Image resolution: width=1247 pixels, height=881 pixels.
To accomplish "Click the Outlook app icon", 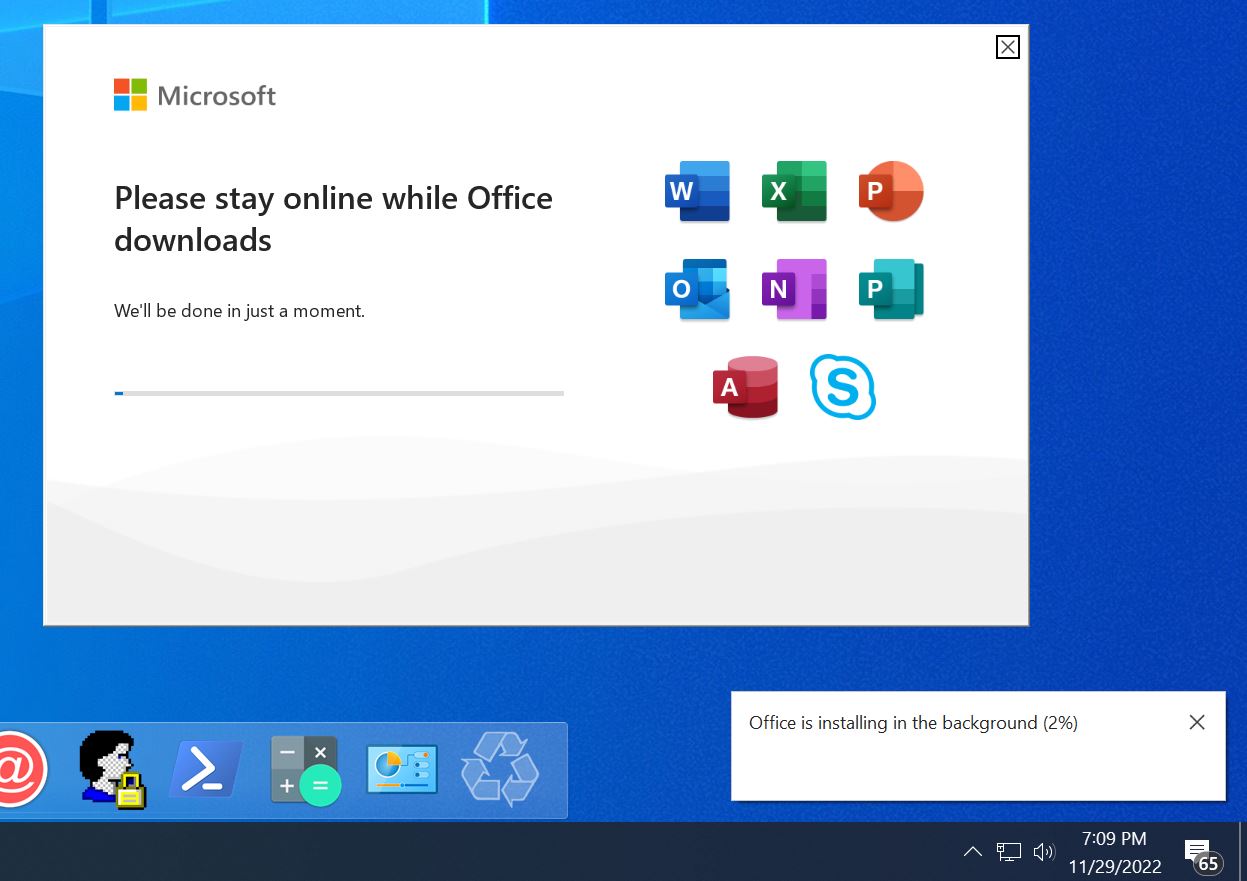I will 697,289.
